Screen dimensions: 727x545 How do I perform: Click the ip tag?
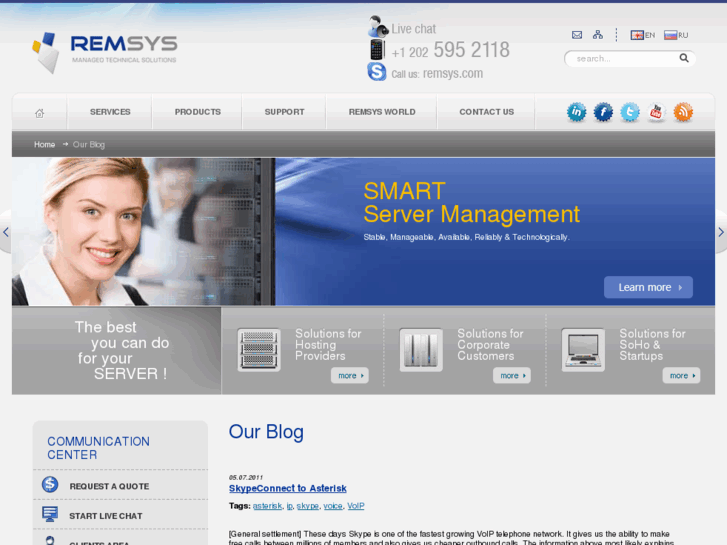(289, 506)
